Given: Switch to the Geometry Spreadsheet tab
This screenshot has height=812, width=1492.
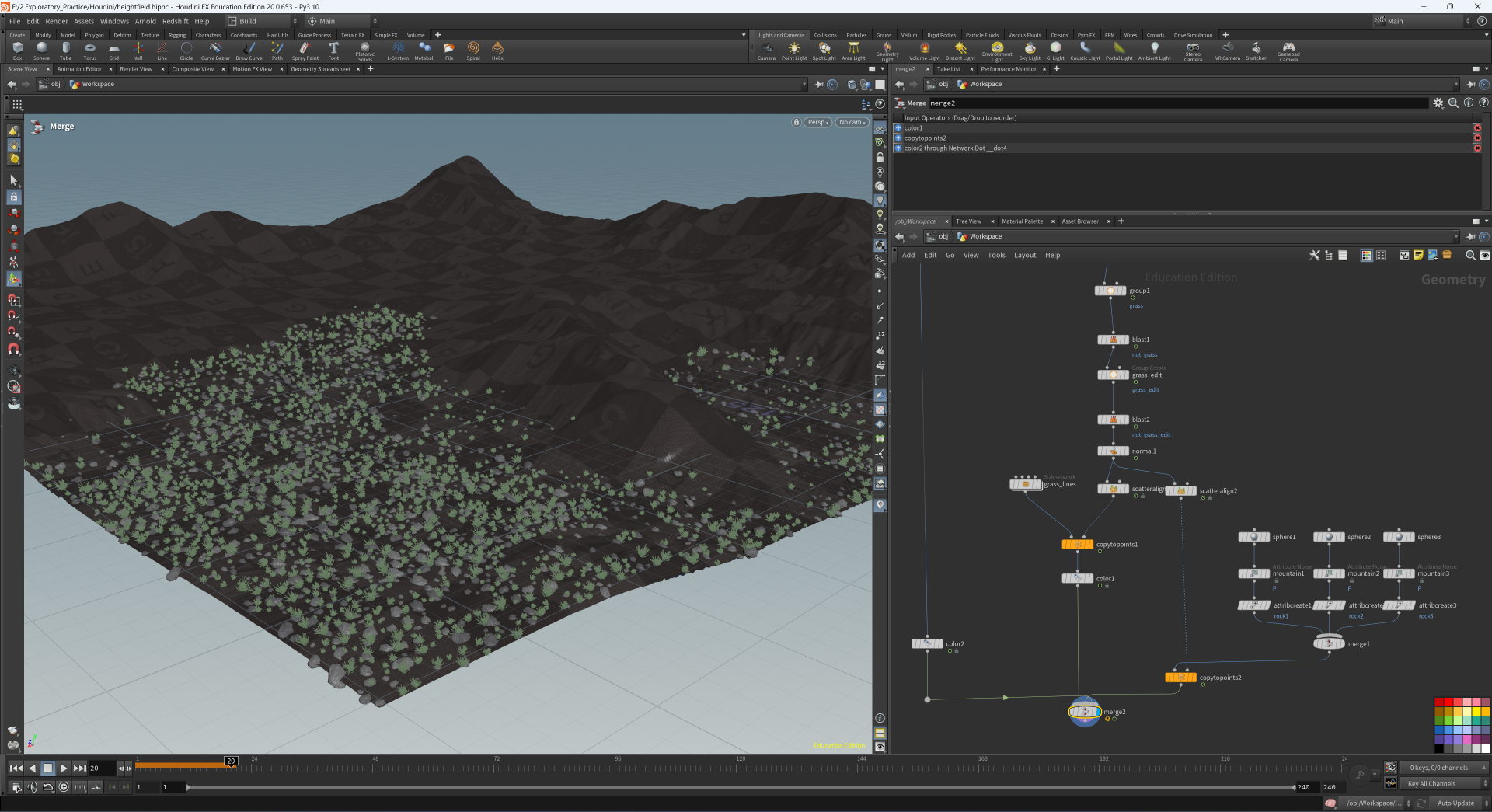Looking at the screenshot, I should [320, 69].
